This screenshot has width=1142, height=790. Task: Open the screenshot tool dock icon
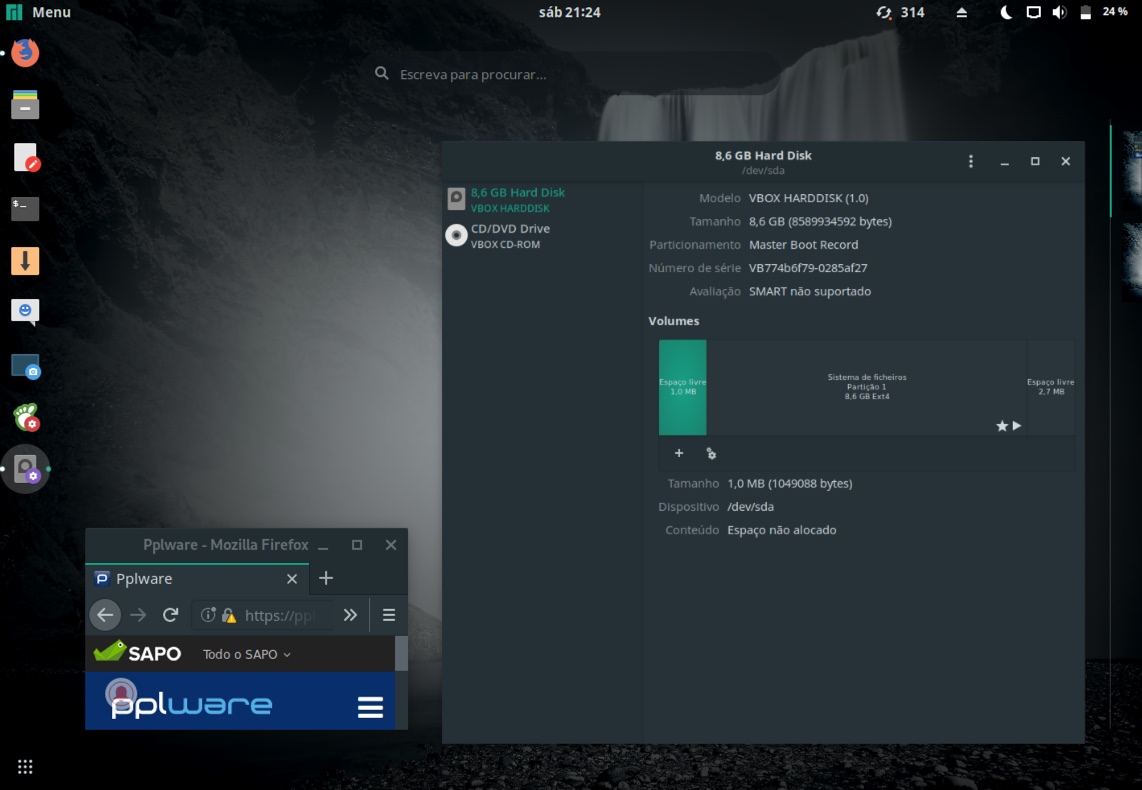point(25,366)
